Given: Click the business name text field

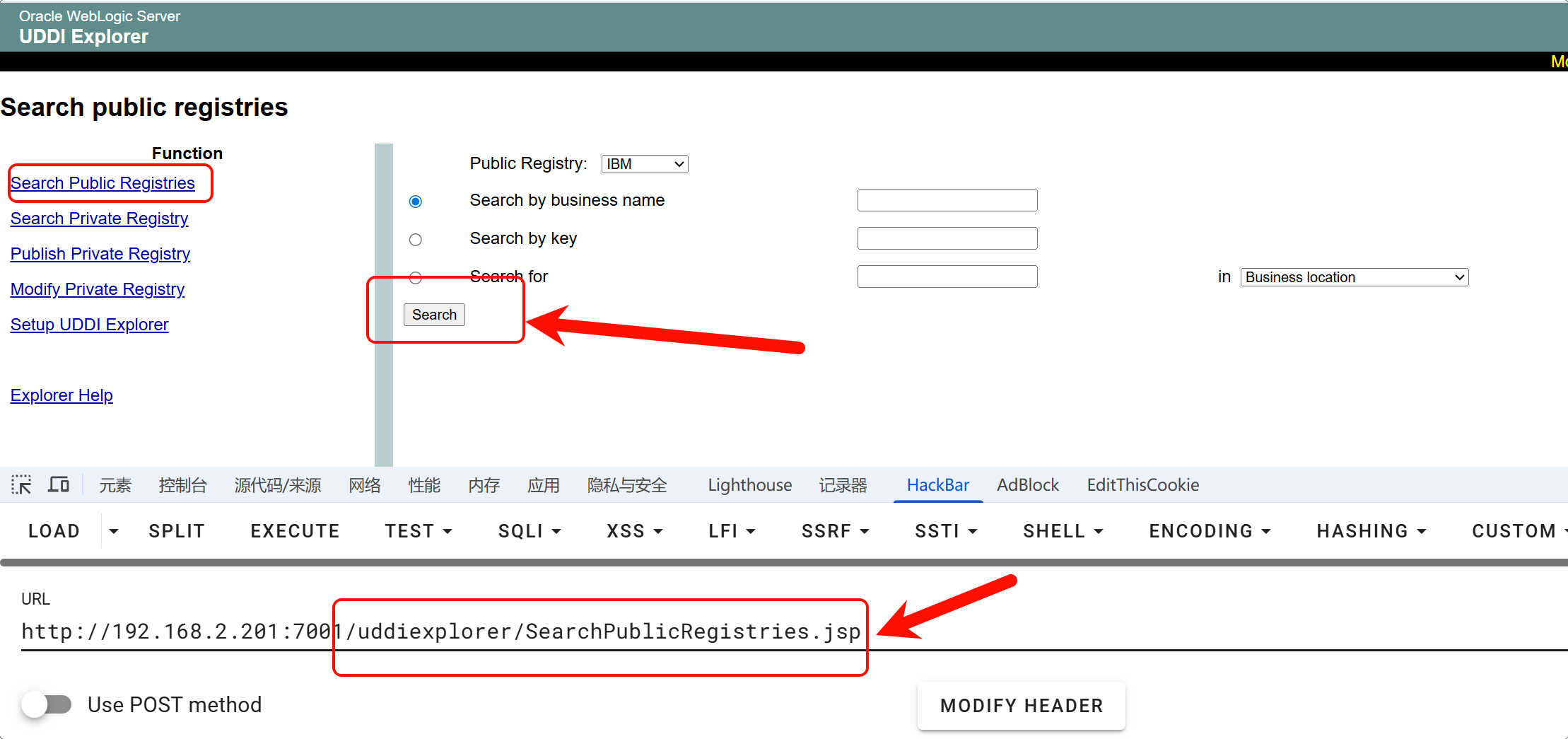Looking at the screenshot, I should coord(947,200).
